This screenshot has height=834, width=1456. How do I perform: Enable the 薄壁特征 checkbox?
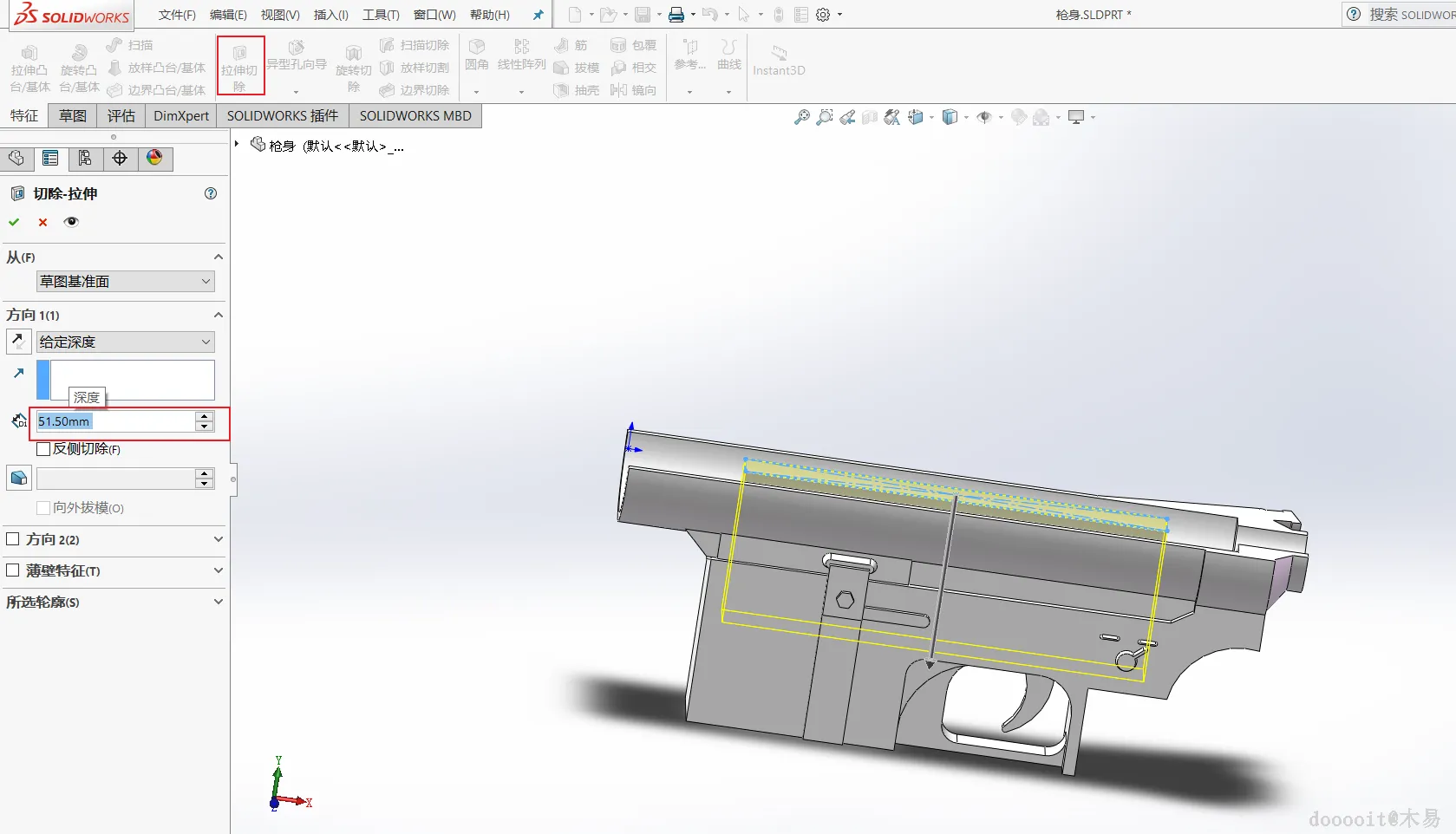point(13,570)
